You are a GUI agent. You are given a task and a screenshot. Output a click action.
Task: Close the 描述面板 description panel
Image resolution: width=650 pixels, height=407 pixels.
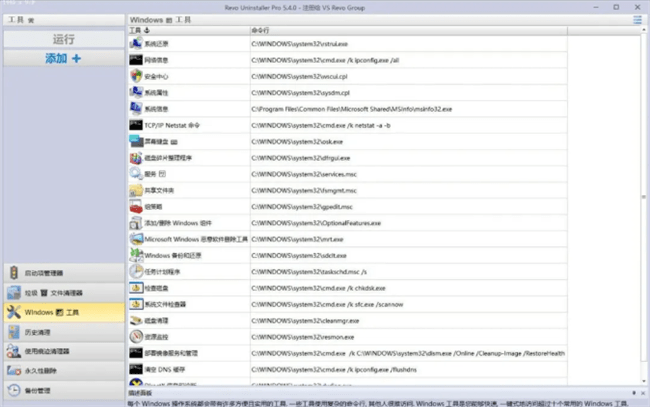pyautogui.click(x=643, y=393)
